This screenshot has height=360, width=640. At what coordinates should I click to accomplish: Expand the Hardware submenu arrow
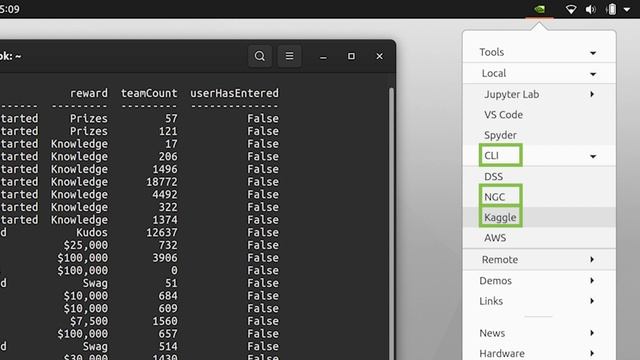[x=592, y=353]
